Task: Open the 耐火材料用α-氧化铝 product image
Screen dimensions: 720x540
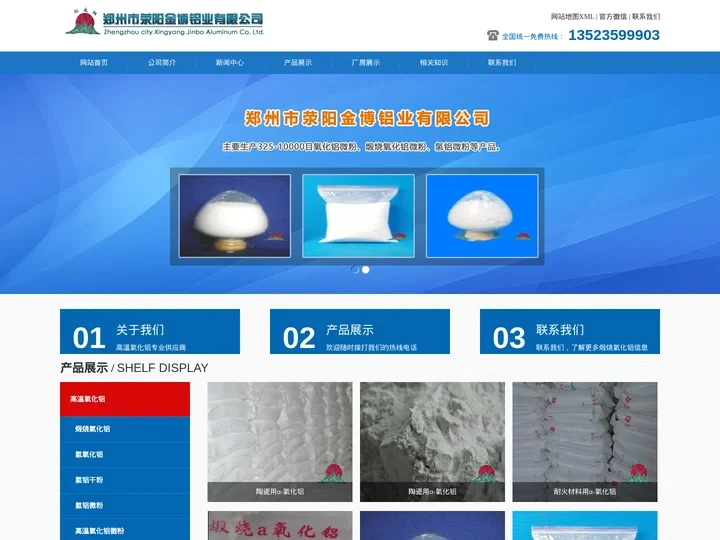Action: click(x=585, y=442)
